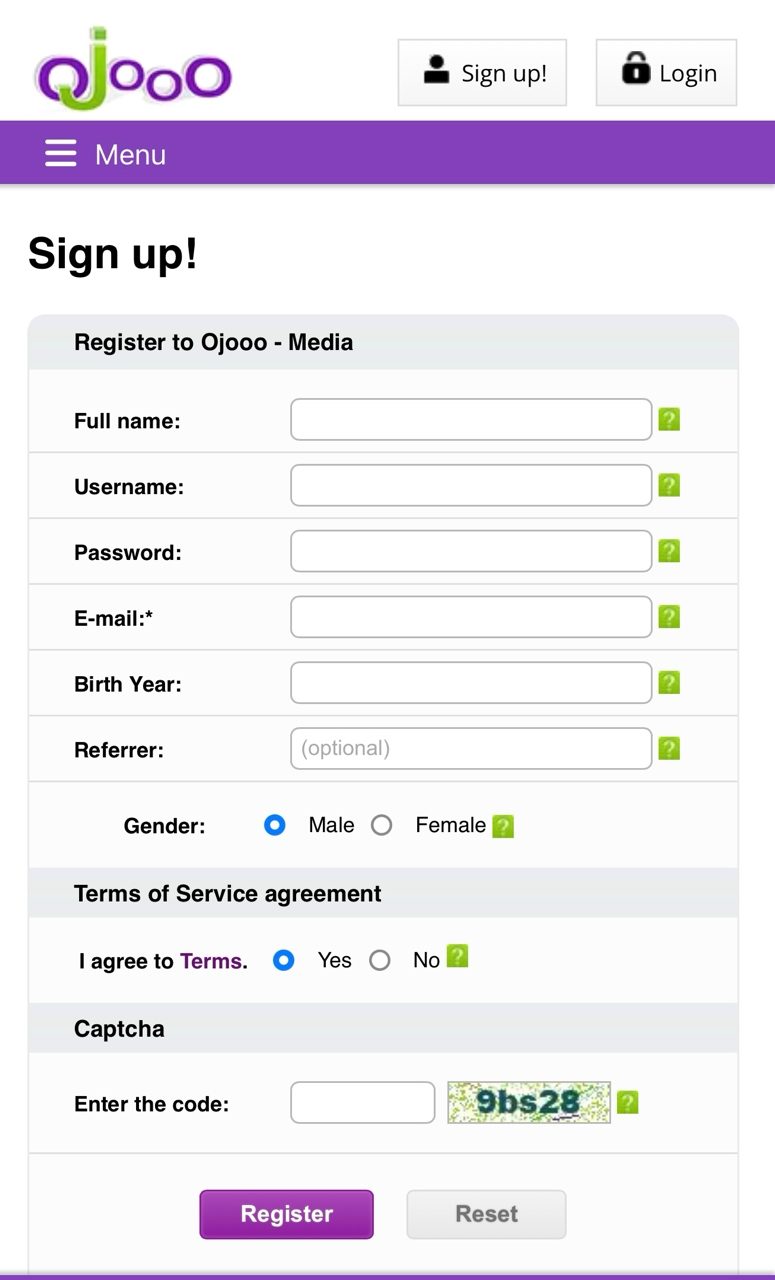This screenshot has height=1280, width=775.
Task: Open the hamburger Menu icon
Action: (60, 153)
